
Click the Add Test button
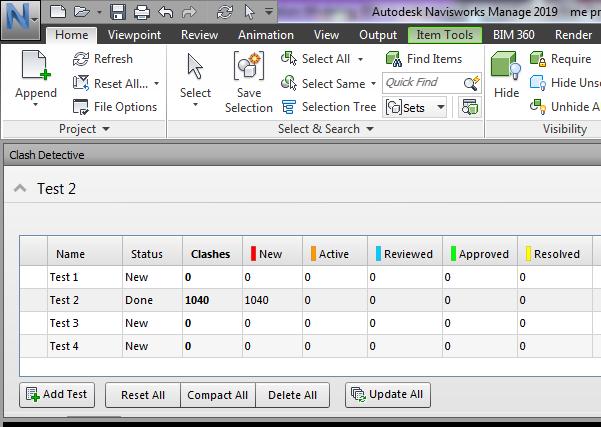click(57, 394)
